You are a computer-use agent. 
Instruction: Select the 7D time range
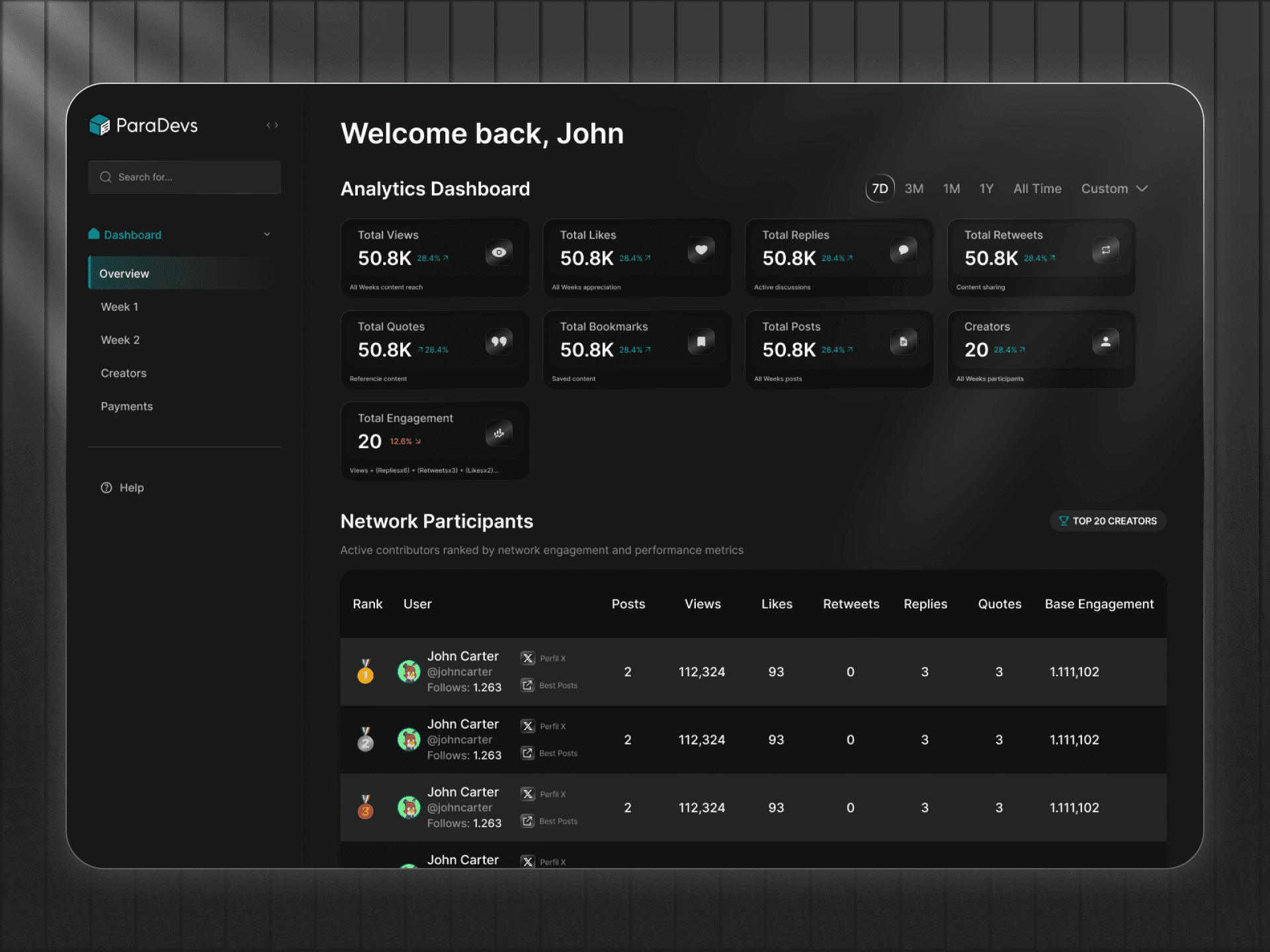[880, 188]
